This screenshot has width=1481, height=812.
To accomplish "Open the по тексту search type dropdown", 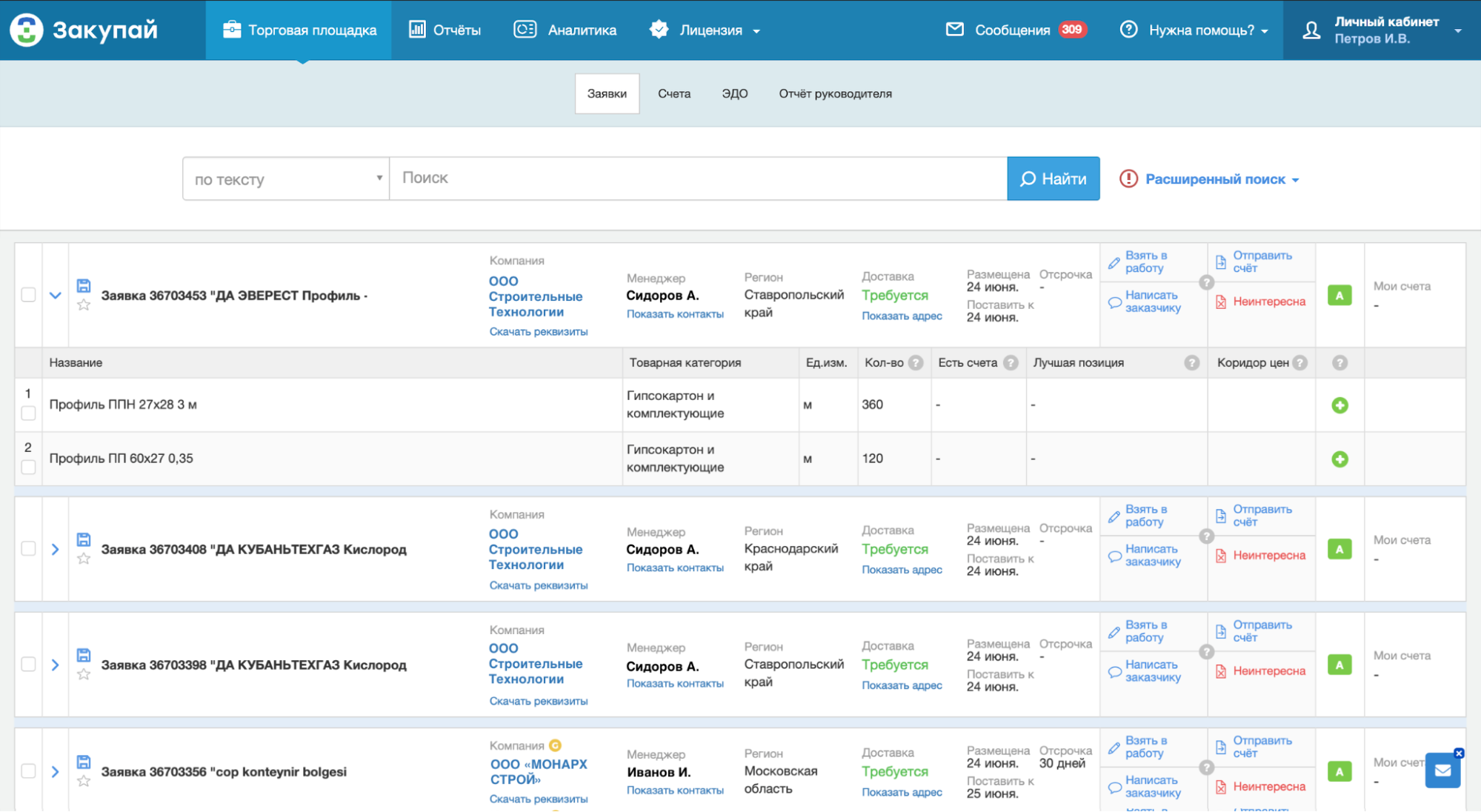I will pyautogui.click(x=286, y=179).
